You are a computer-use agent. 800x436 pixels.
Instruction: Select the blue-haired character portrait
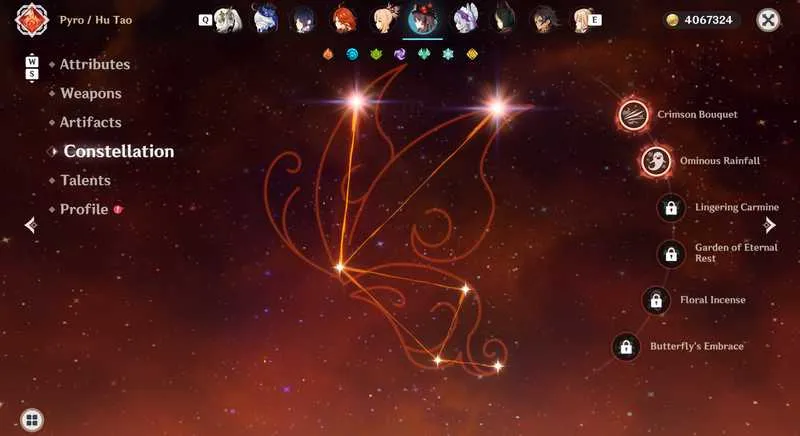266,19
